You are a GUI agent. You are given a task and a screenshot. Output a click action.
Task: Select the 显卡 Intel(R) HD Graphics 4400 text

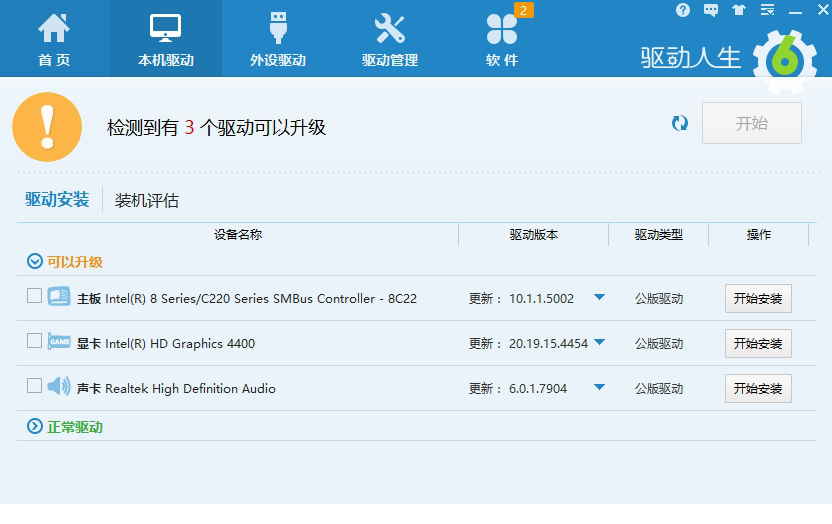pos(166,344)
